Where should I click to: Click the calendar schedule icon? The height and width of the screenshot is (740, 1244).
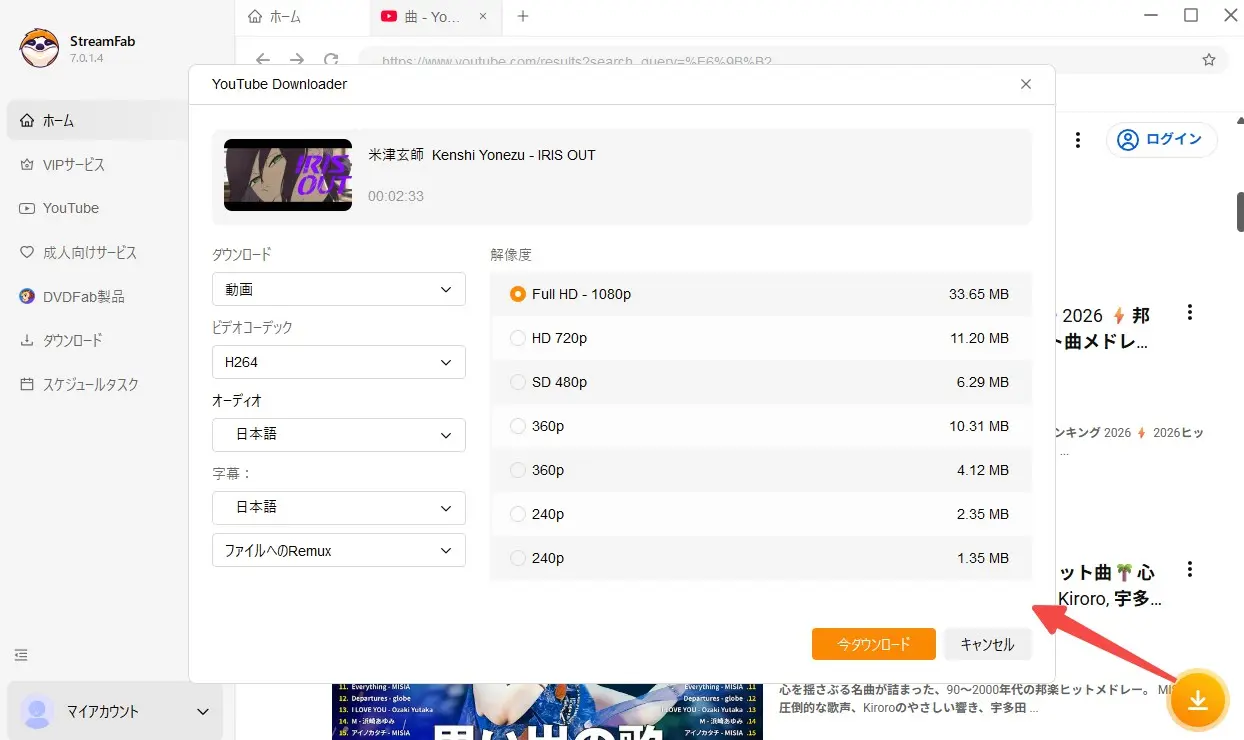27,384
